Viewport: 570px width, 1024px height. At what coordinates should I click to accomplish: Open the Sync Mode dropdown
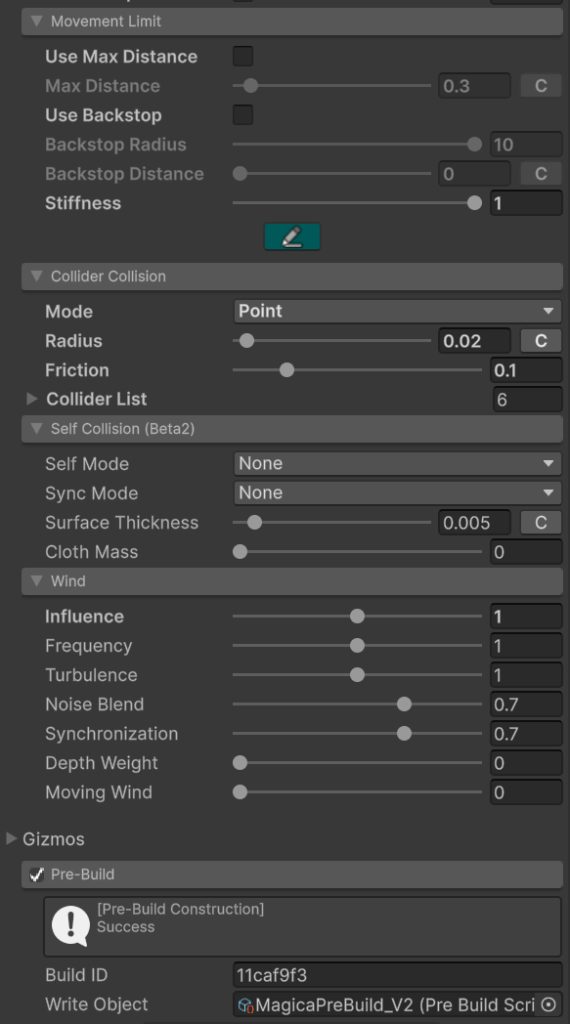pyautogui.click(x=398, y=492)
